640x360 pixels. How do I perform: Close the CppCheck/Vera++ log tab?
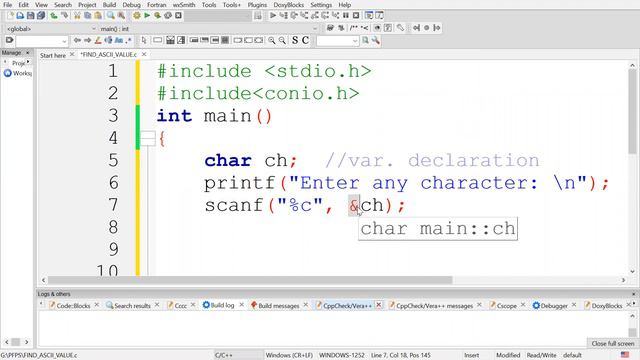click(x=378, y=305)
